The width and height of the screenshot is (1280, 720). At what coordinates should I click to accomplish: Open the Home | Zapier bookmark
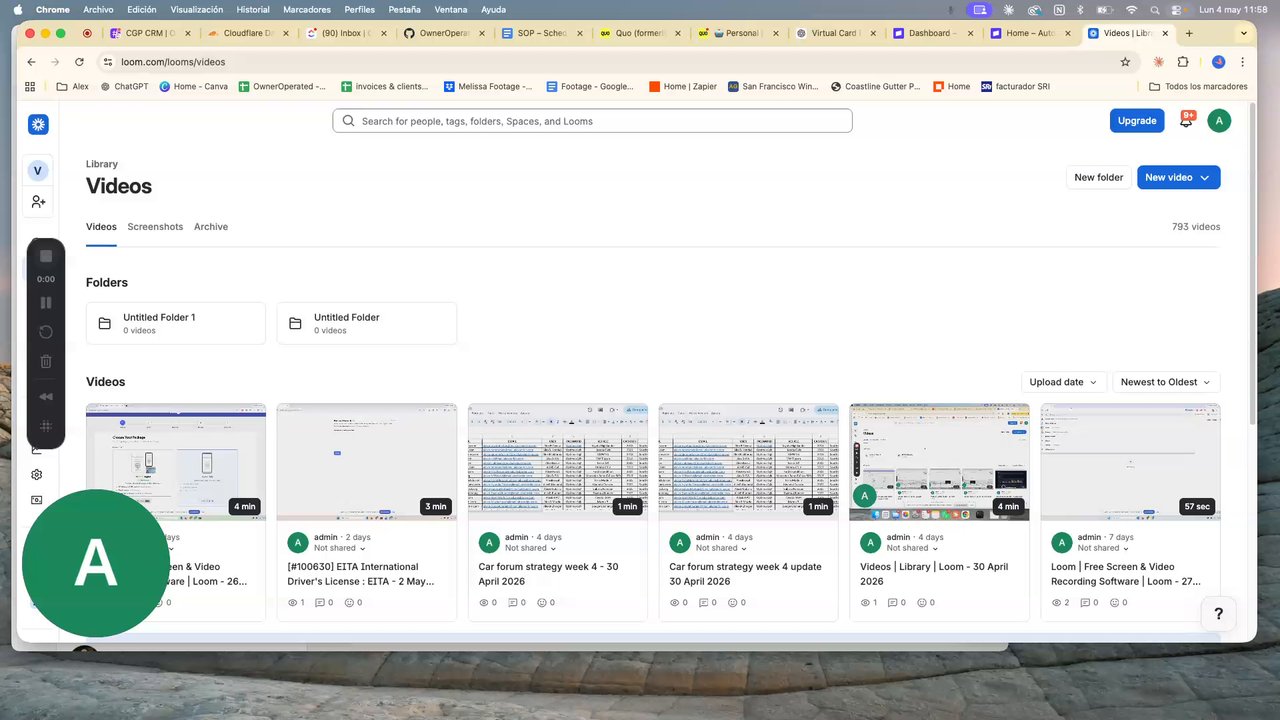pos(683,87)
